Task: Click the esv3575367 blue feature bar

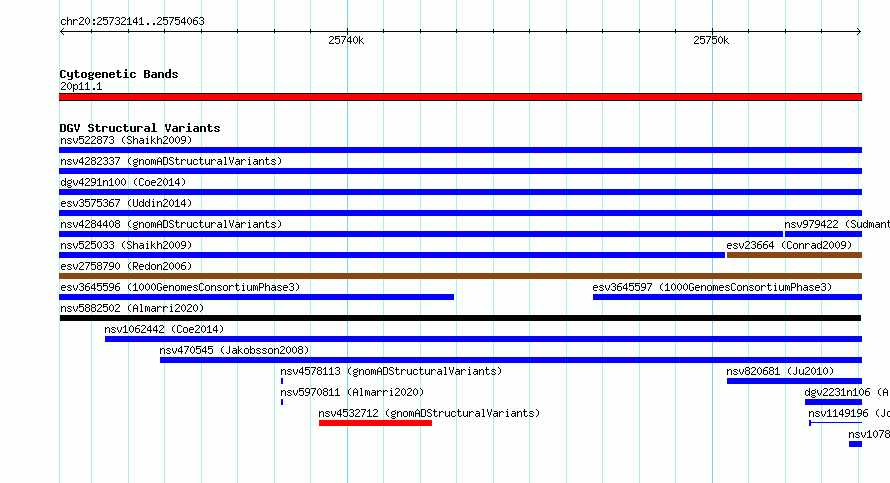Action: click(x=460, y=213)
